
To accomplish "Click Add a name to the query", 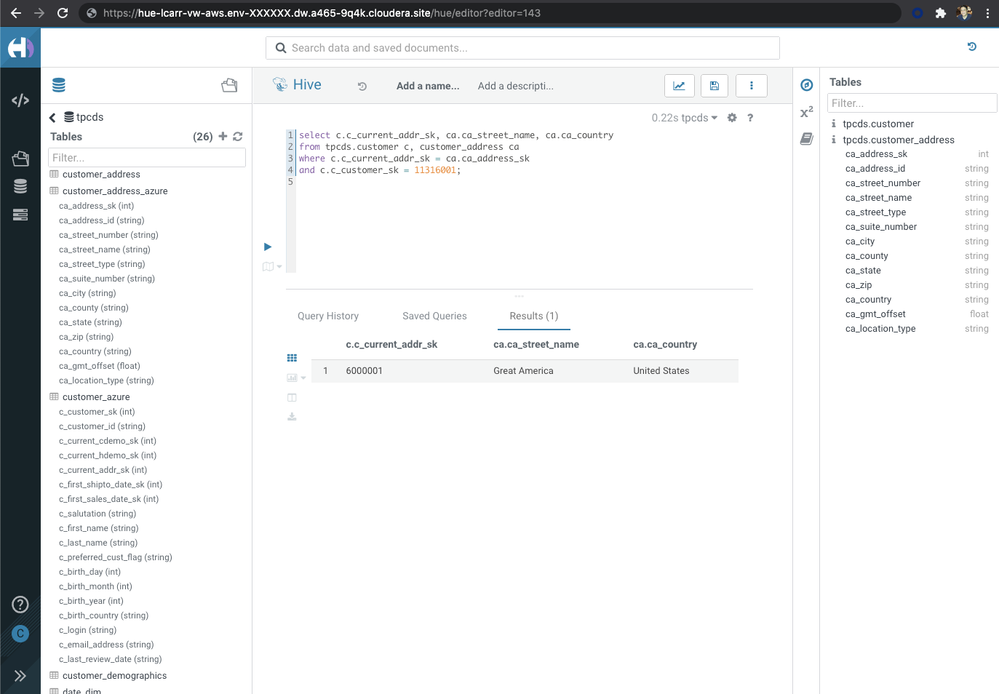I will [428, 86].
